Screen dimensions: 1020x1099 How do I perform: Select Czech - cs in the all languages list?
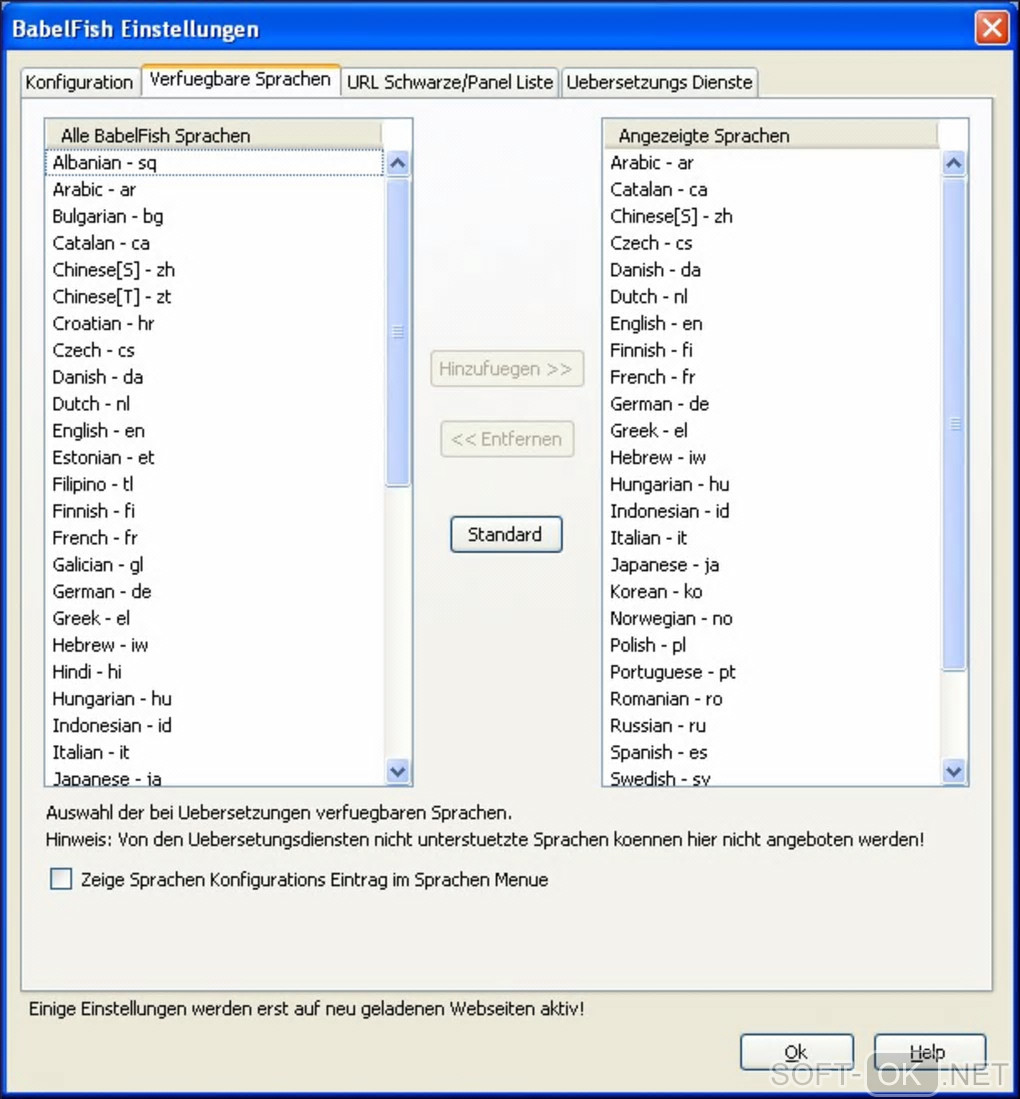215,350
